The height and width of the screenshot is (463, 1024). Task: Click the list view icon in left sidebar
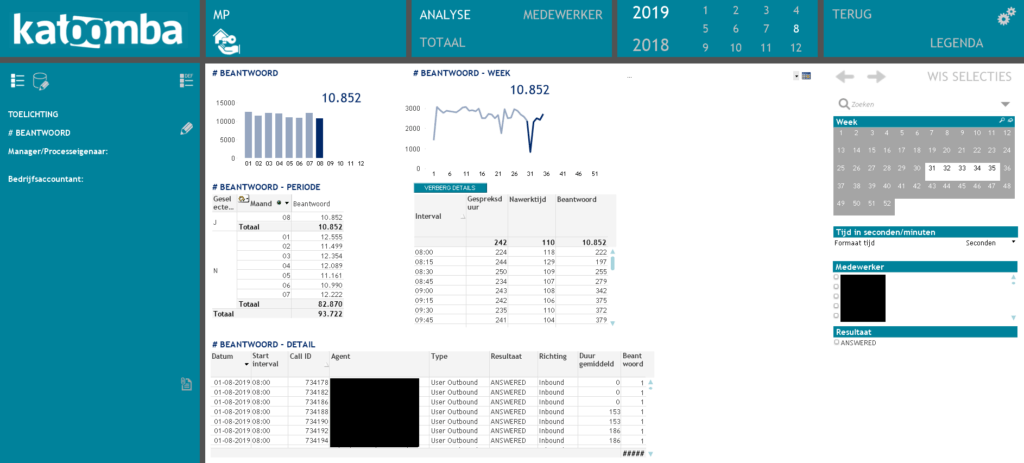(18, 81)
